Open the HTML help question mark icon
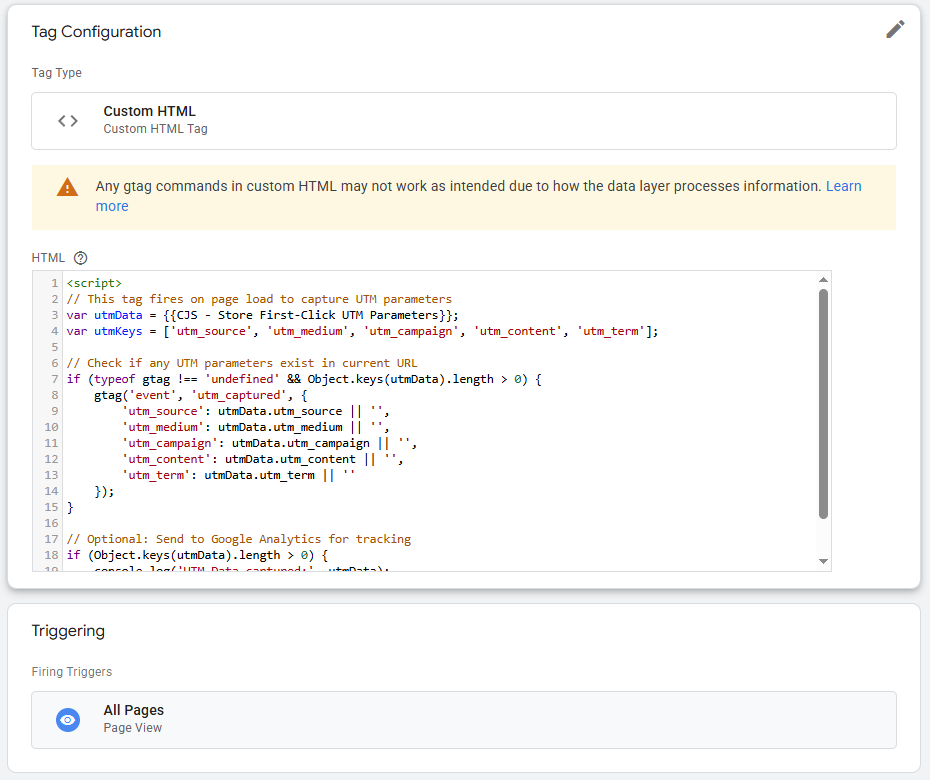Image resolution: width=930 pixels, height=780 pixels. 81,257
